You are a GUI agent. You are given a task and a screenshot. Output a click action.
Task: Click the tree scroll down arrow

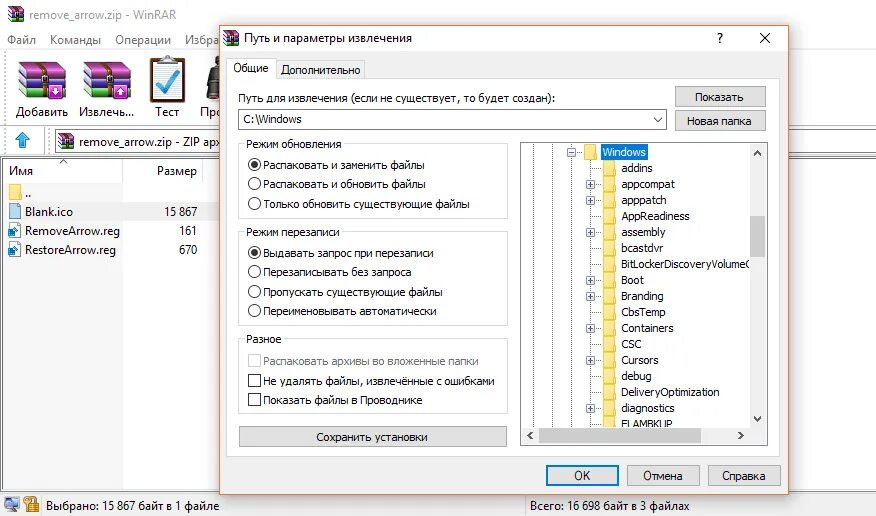point(758,419)
